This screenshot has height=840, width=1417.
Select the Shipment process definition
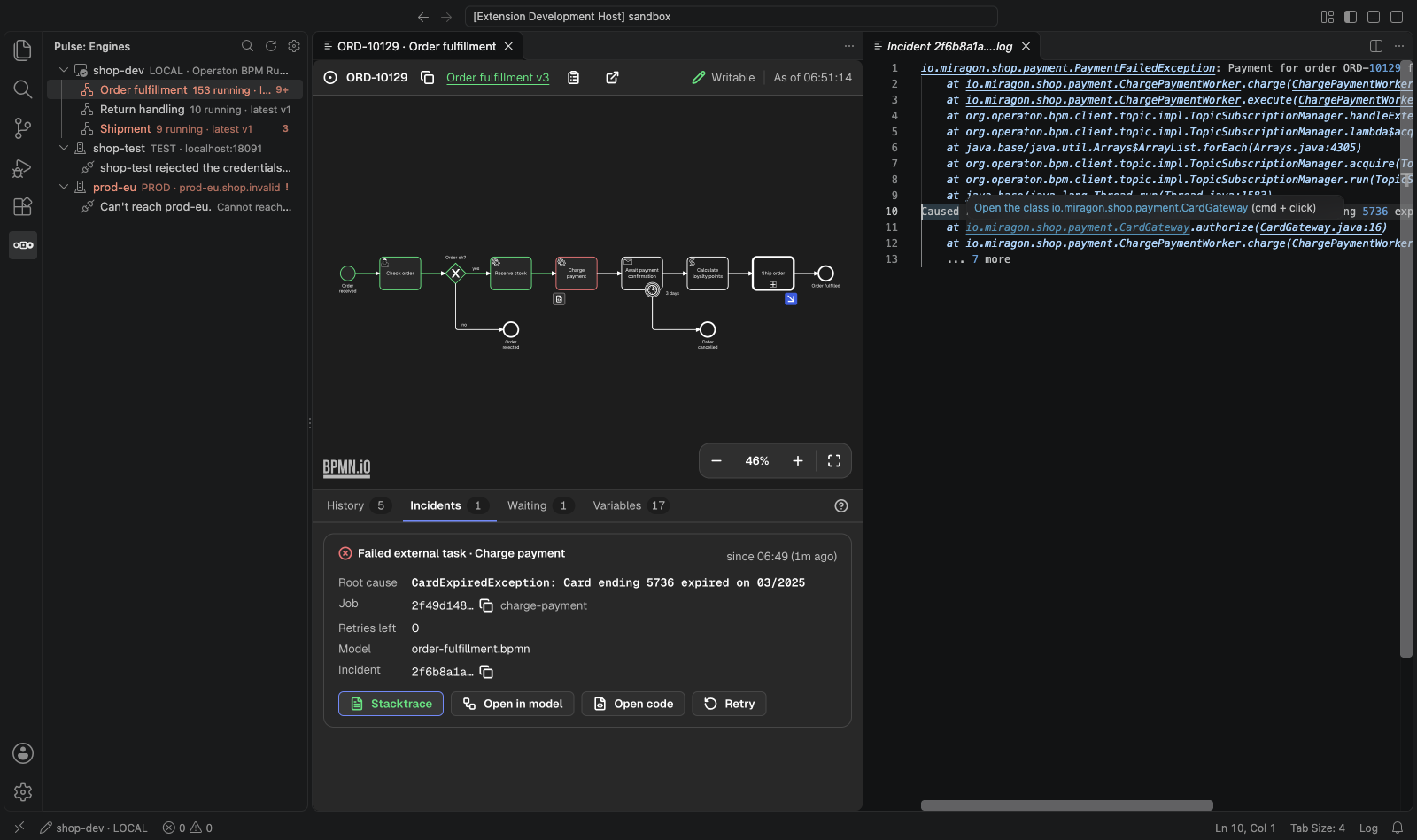click(x=174, y=128)
